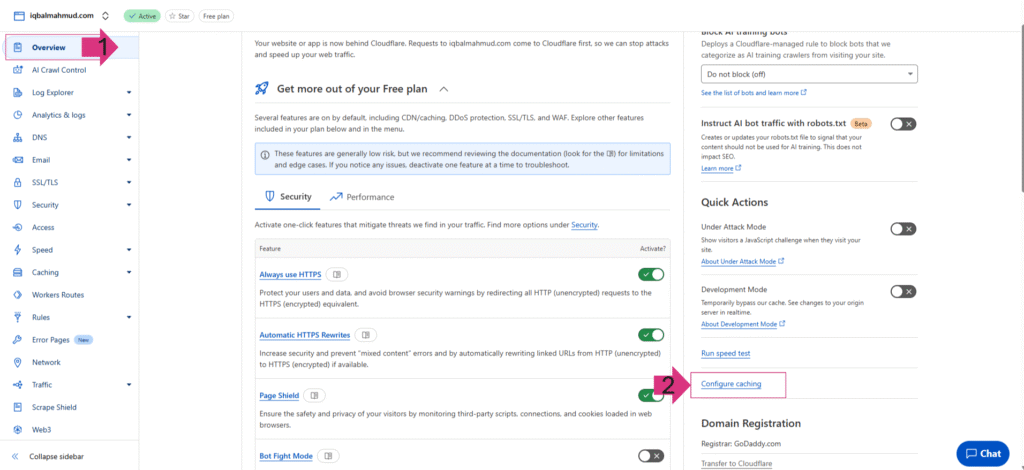The image size is (1024, 470).
Task: Click the Configure caching link
Action: tap(731, 384)
